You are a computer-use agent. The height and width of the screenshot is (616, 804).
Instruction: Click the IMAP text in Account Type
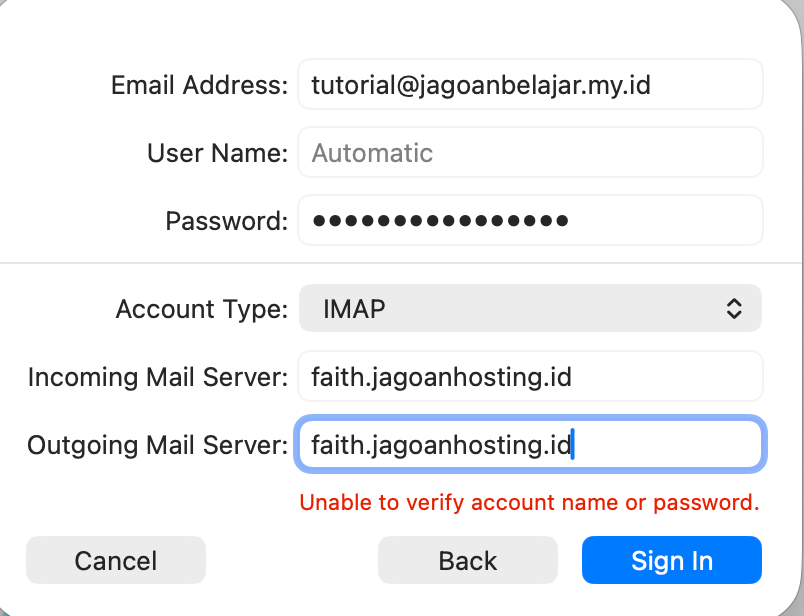354,309
